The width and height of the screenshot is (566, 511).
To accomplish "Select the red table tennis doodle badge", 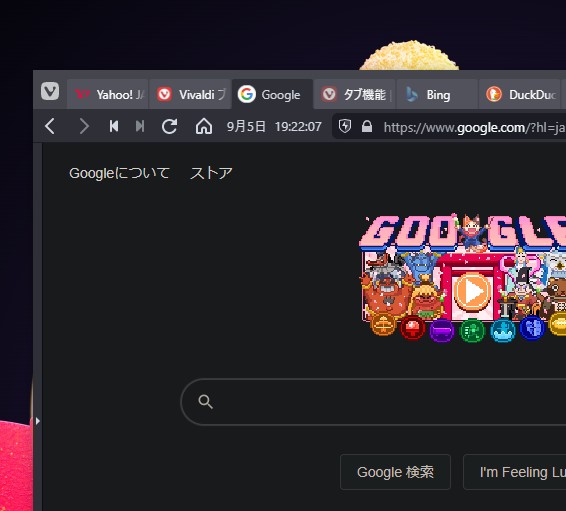I will [413, 328].
